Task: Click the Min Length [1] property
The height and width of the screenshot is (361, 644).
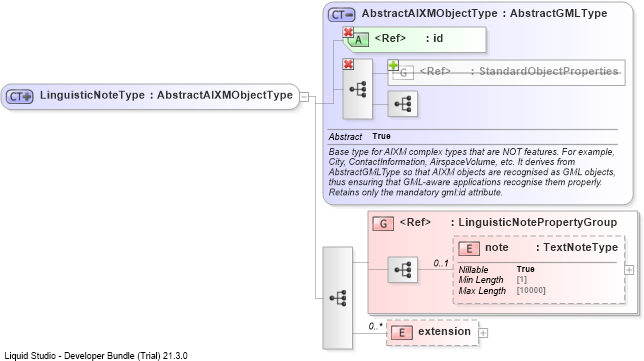Action: (x=492, y=280)
